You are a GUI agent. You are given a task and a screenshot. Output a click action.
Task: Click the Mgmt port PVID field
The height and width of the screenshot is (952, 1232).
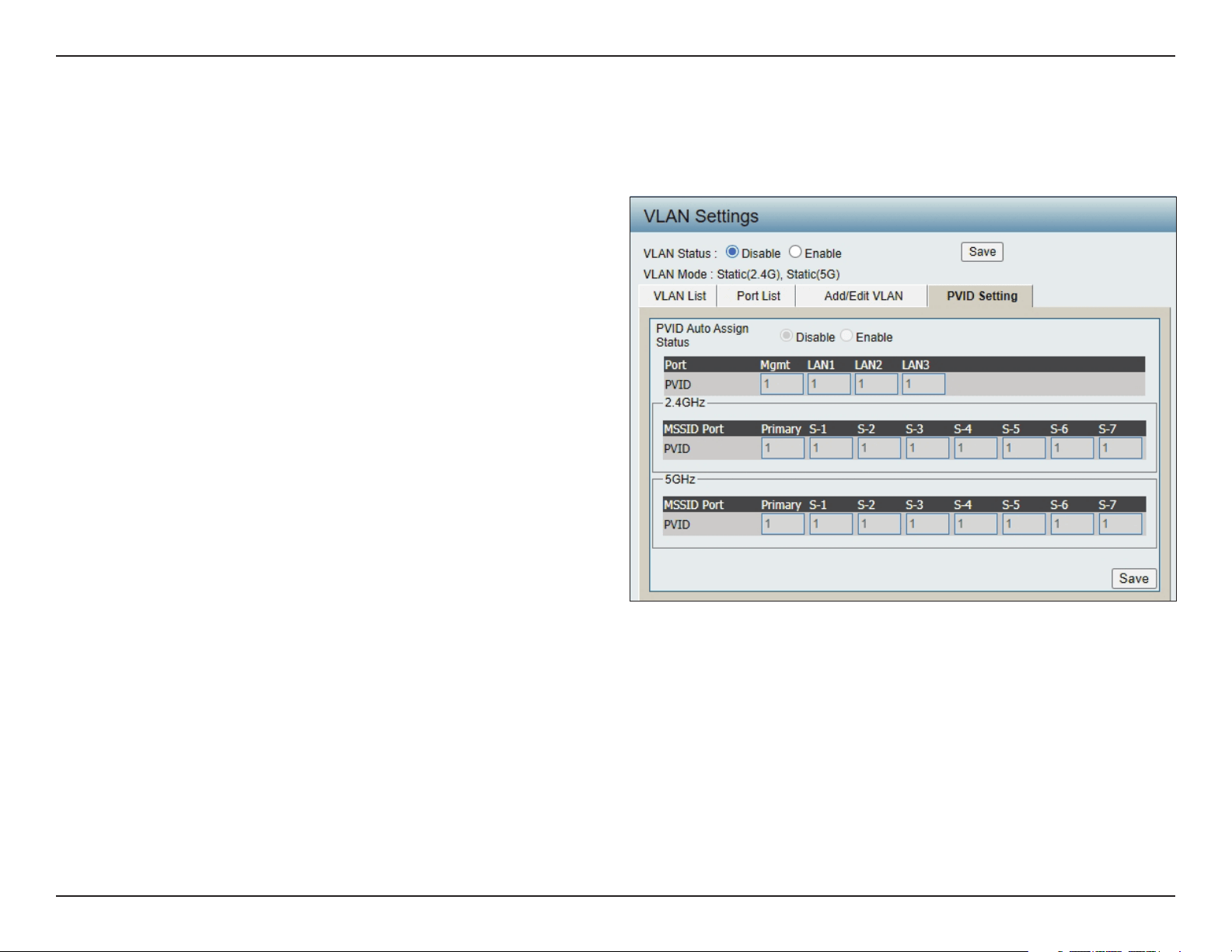pos(782,384)
